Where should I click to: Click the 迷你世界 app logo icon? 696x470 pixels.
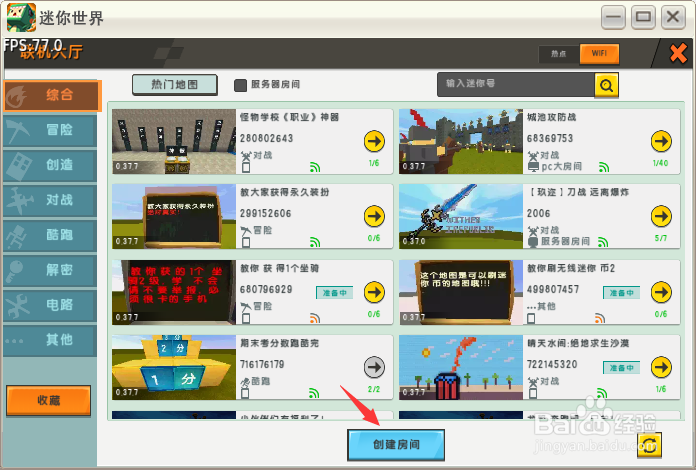tap(21, 17)
